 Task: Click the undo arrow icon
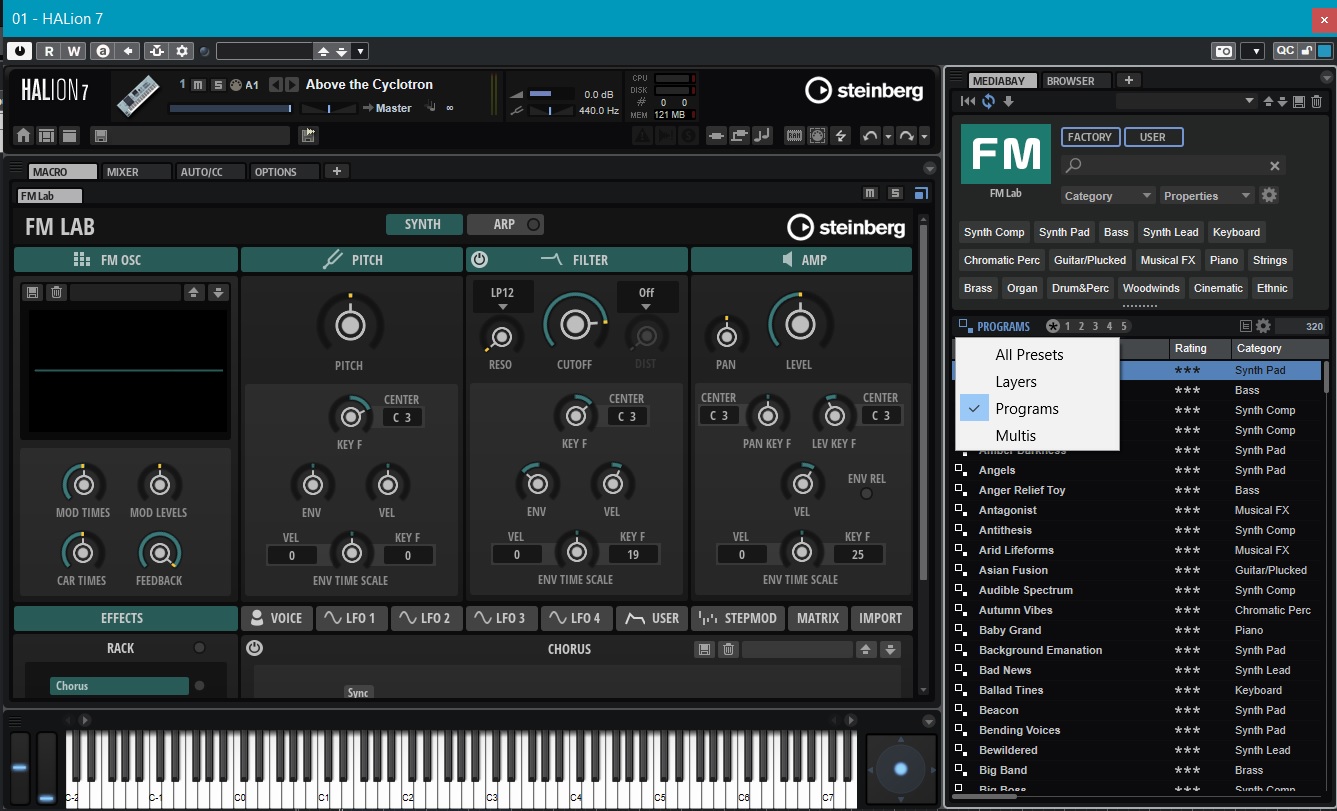pyautogui.click(x=869, y=136)
